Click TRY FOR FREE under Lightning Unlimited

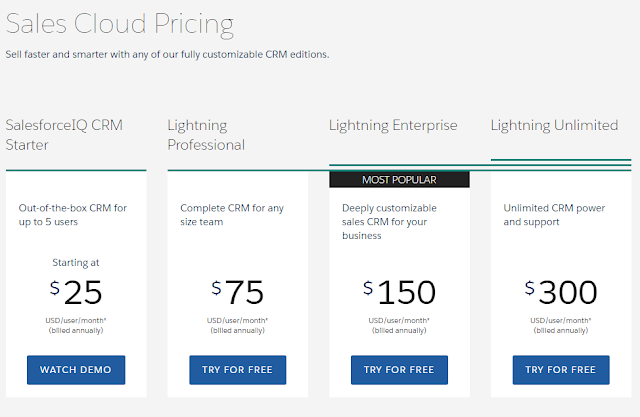click(561, 370)
